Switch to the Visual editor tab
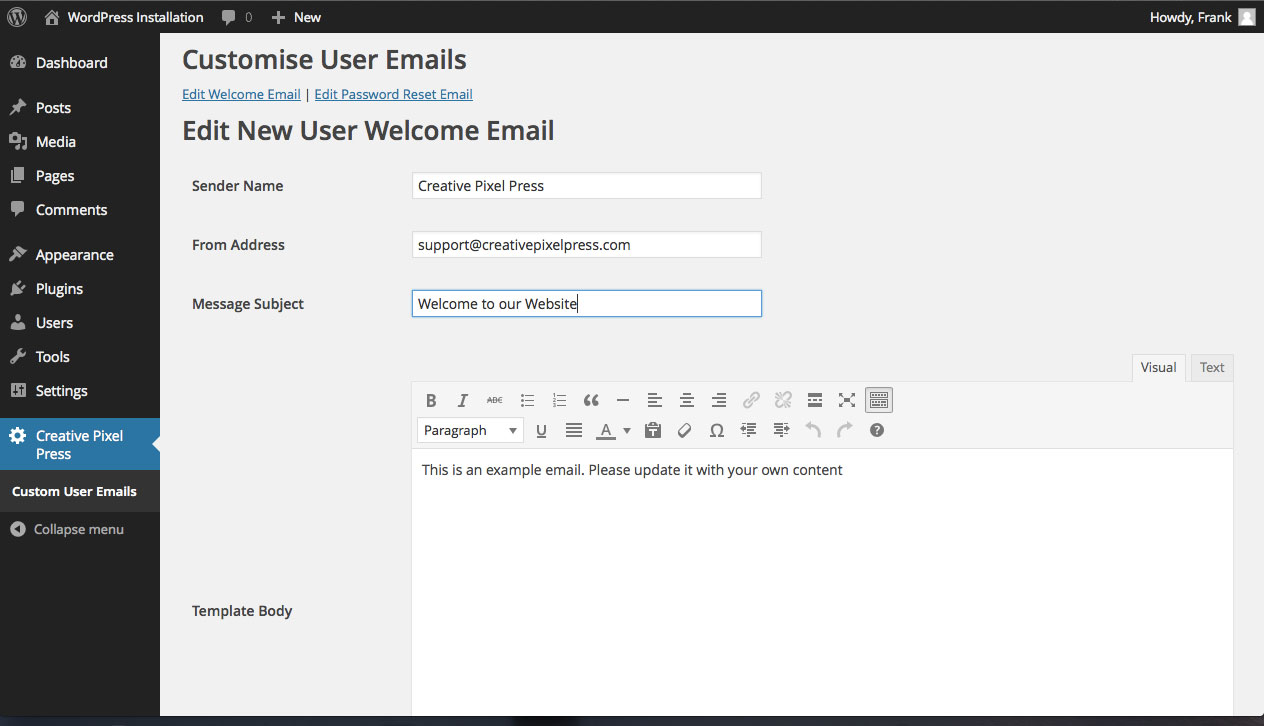 (1158, 368)
